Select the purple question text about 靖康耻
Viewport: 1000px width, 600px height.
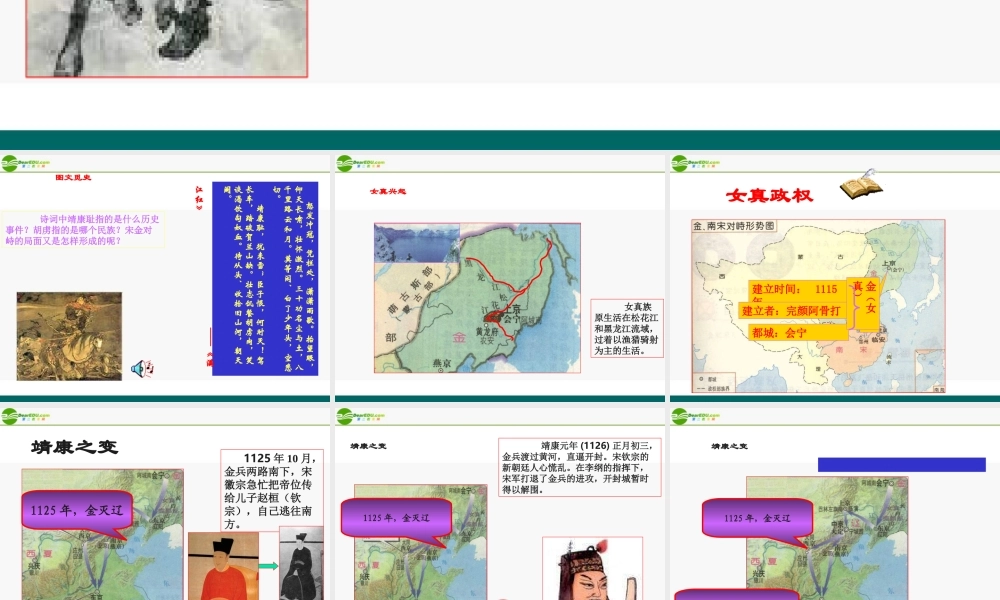tap(83, 230)
